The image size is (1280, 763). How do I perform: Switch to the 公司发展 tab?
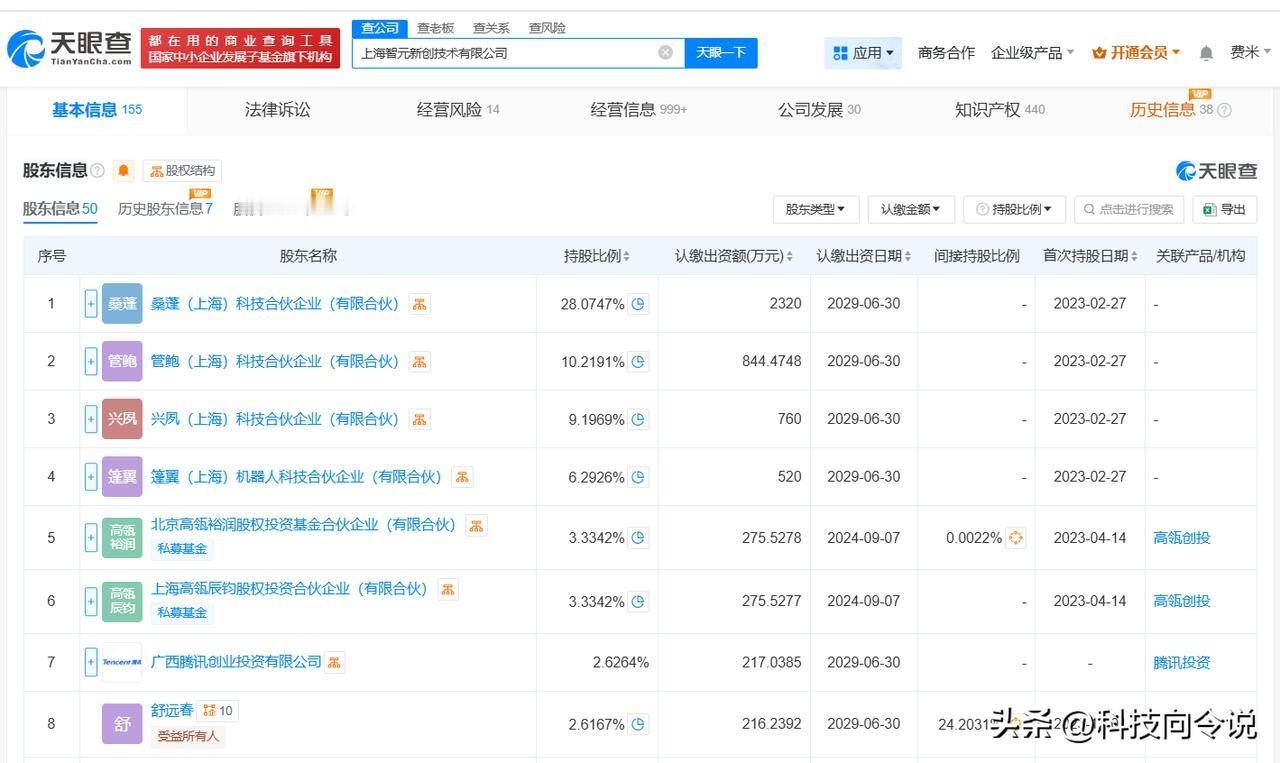tap(819, 110)
